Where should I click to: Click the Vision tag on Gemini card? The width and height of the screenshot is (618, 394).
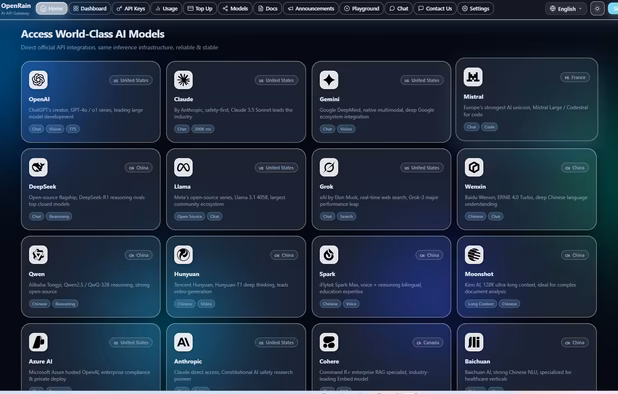tap(346, 129)
